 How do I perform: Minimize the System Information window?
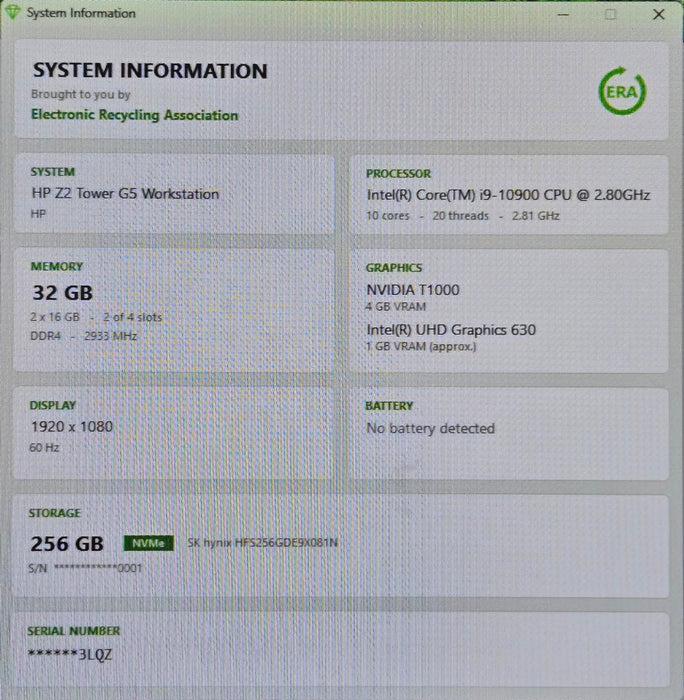point(563,14)
